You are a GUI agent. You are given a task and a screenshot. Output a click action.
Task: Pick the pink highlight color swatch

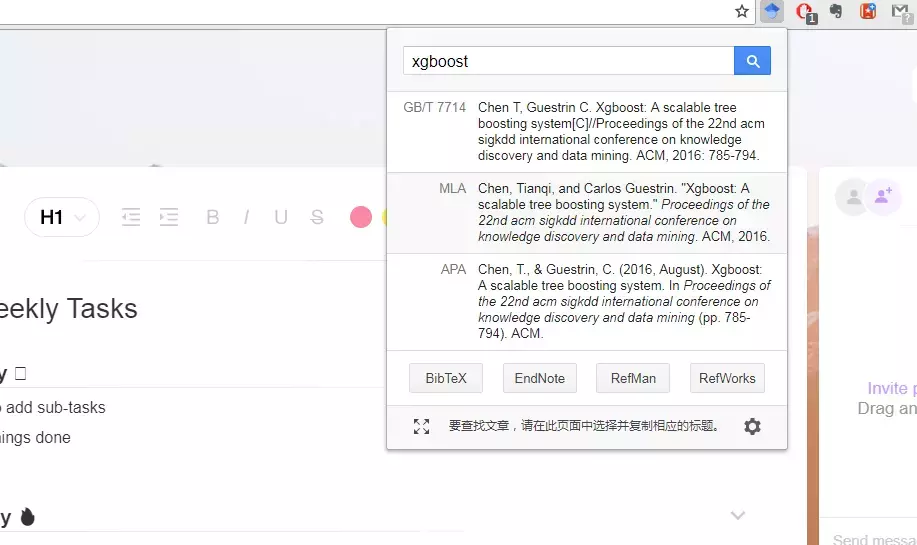(361, 217)
